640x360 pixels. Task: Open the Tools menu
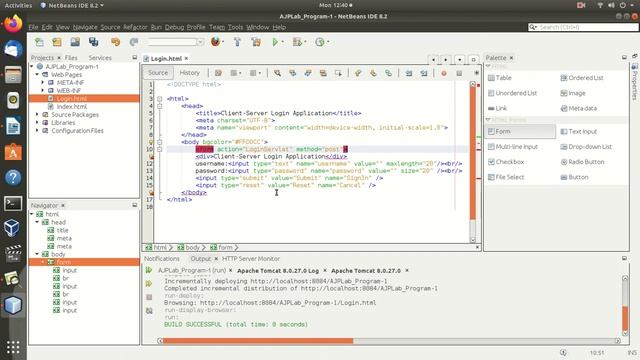click(235, 27)
